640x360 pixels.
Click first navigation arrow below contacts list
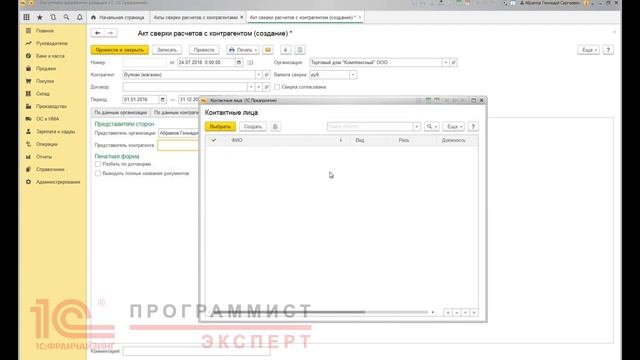tap(448, 312)
